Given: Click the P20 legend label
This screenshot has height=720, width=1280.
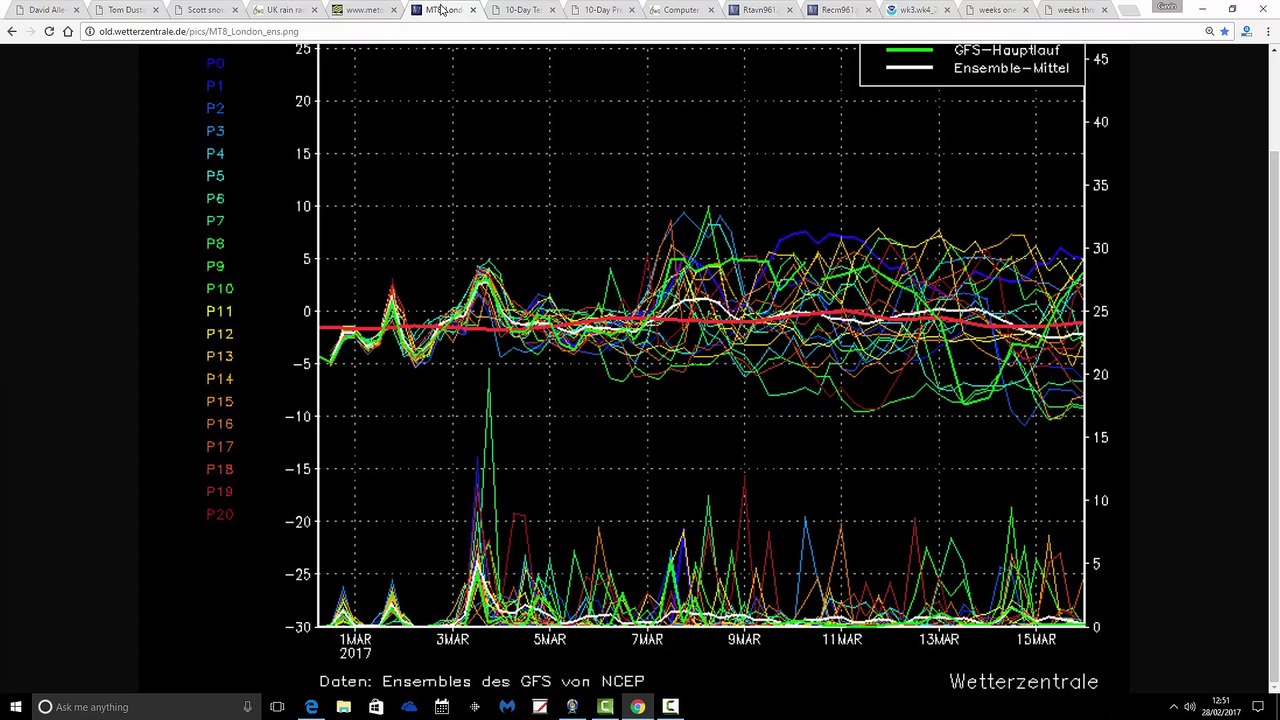Looking at the screenshot, I should 219,515.
